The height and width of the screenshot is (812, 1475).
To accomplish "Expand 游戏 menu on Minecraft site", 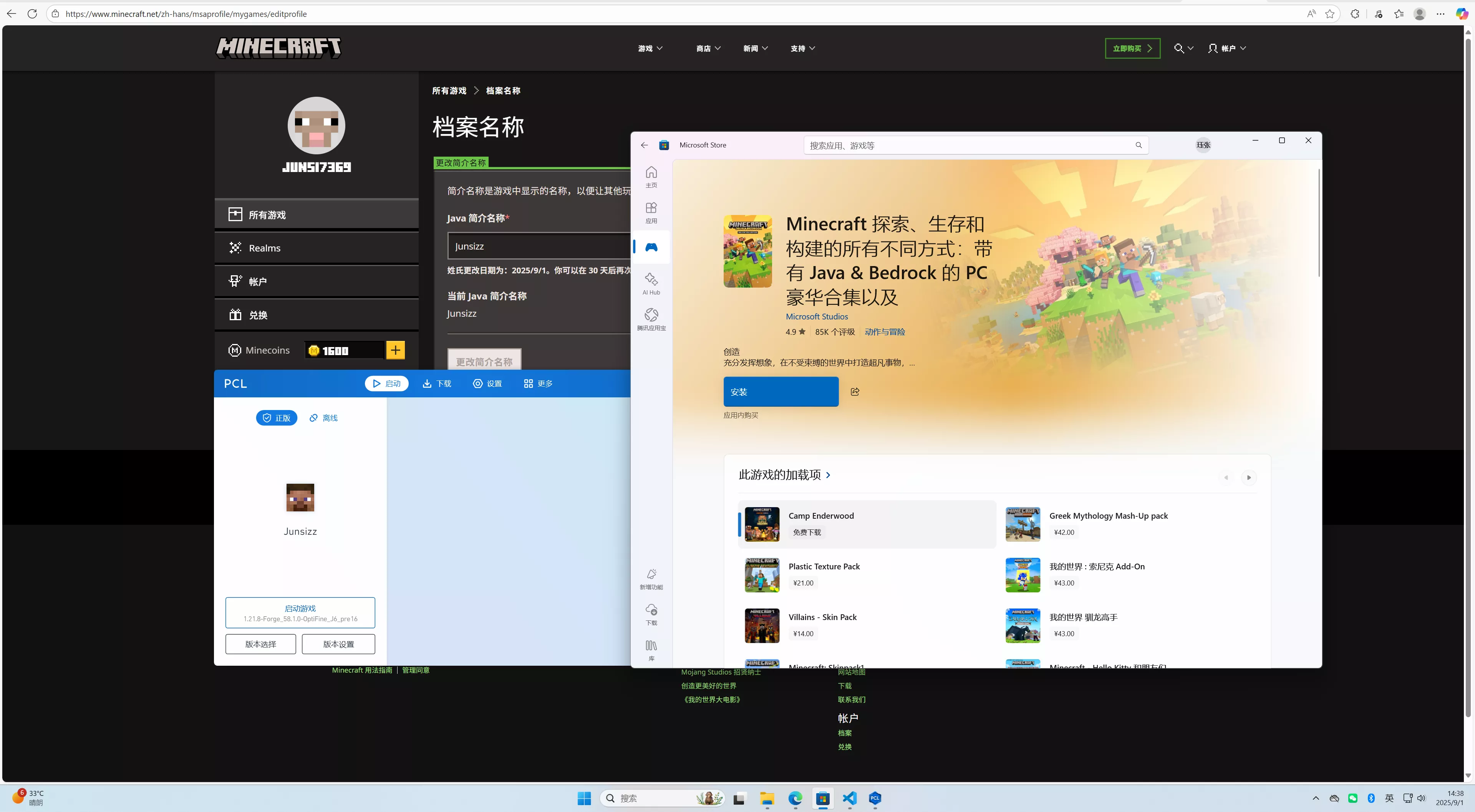I will click(650, 49).
